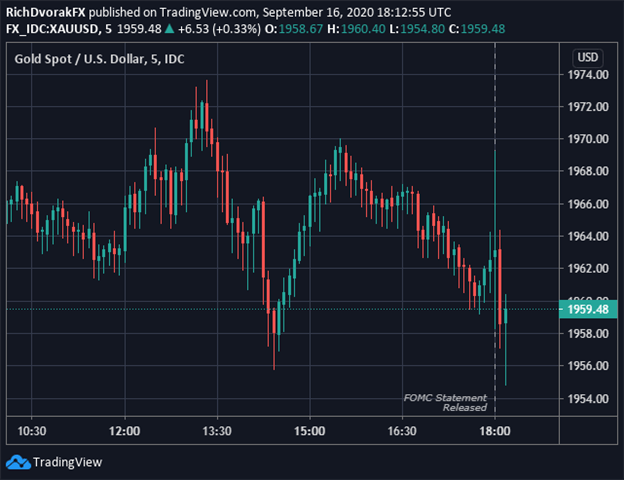Click the 1959.48 current price tag
The width and height of the screenshot is (624, 480).
(588, 309)
